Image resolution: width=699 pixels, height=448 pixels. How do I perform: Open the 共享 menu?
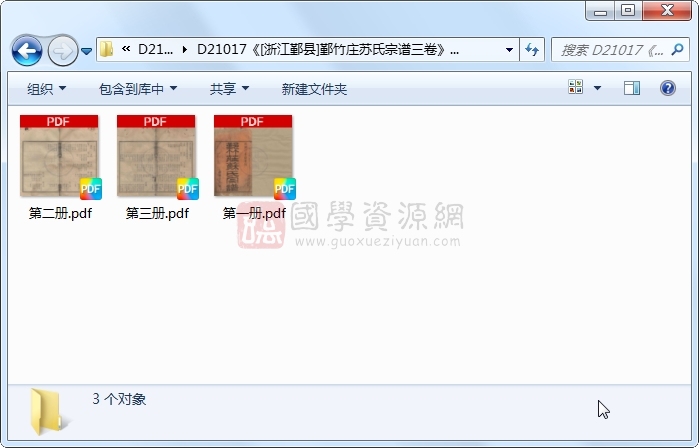[229, 89]
